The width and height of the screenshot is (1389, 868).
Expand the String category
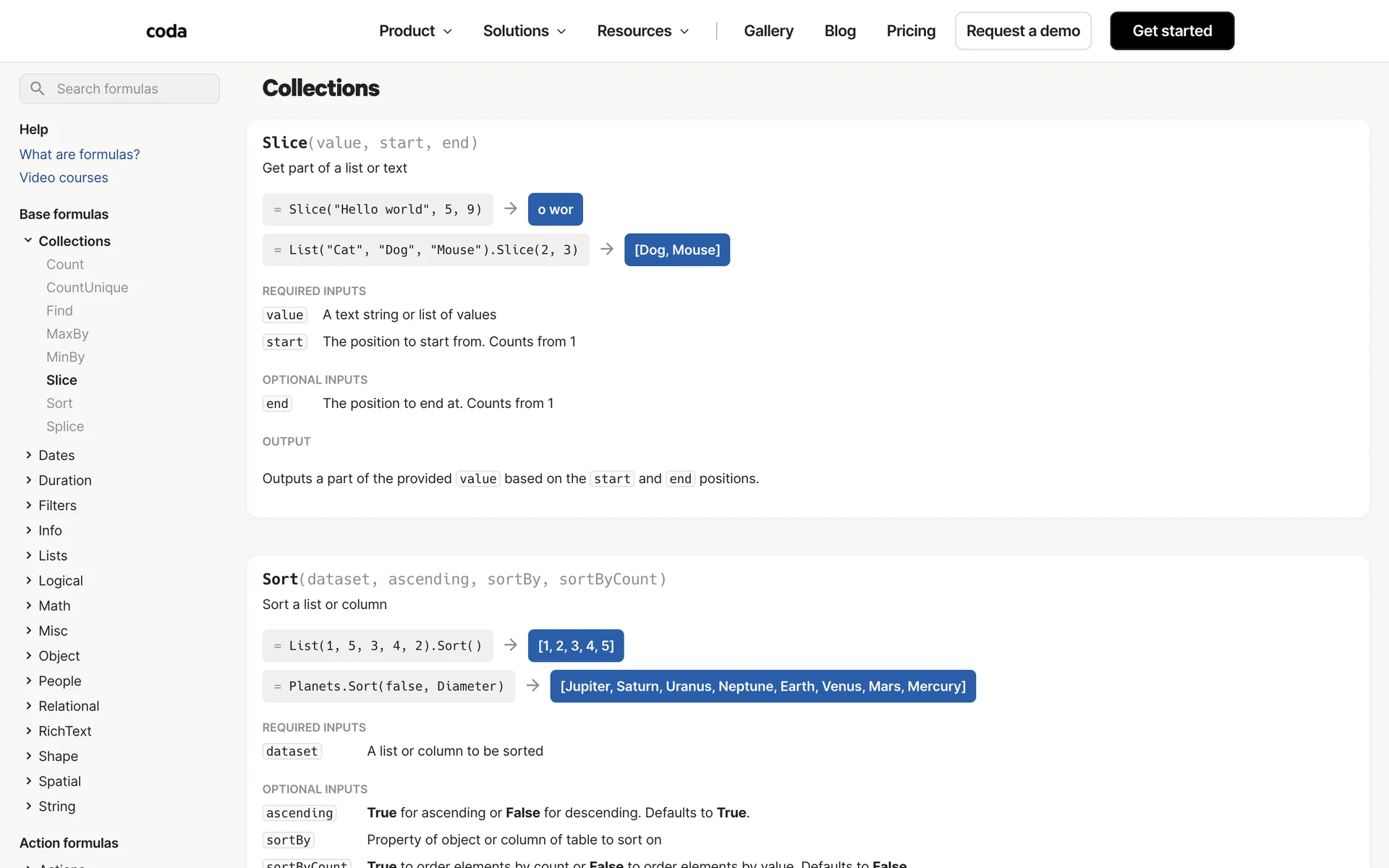coord(29,806)
